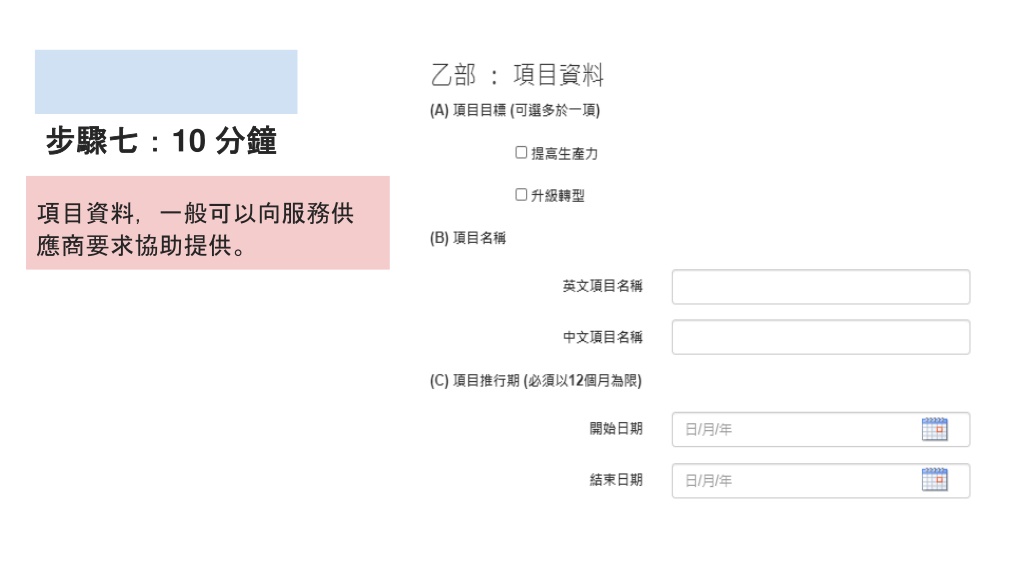This screenshot has width=1024, height=576.
Task: Select the 提高生產力 option label
Action: [564, 153]
